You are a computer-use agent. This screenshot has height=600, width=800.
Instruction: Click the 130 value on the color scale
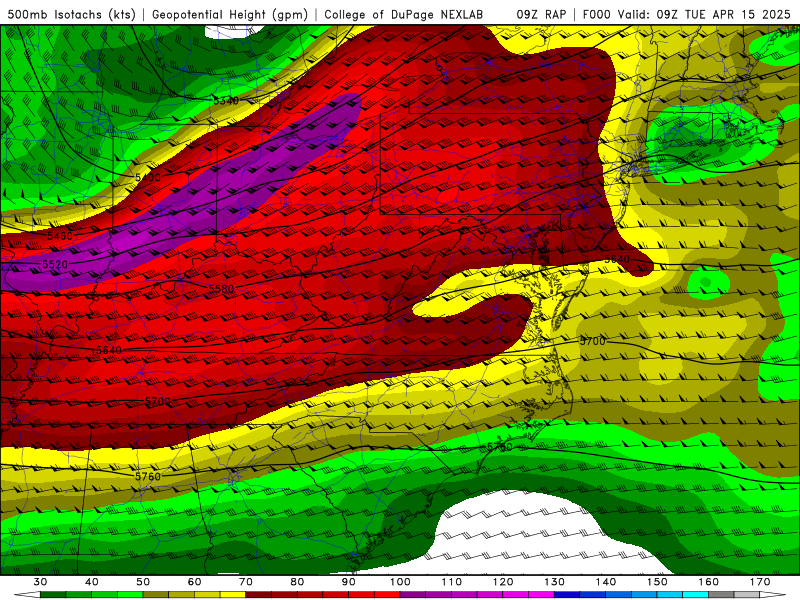pyautogui.click(x=554, y=582)
